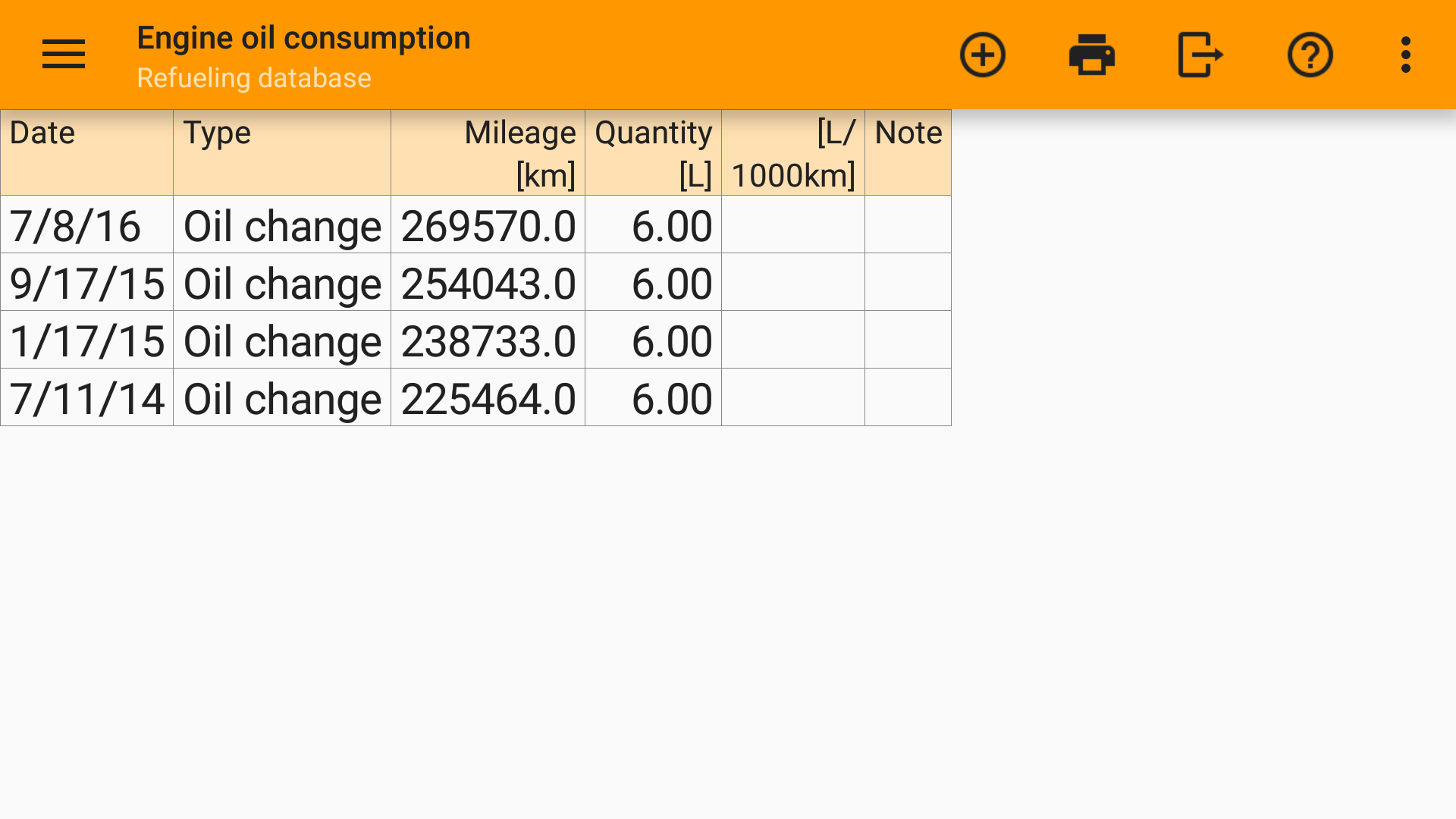Tap the Engine oil consumption title
This screenshot has height=819, width=1456.
(x=303, y=38)
